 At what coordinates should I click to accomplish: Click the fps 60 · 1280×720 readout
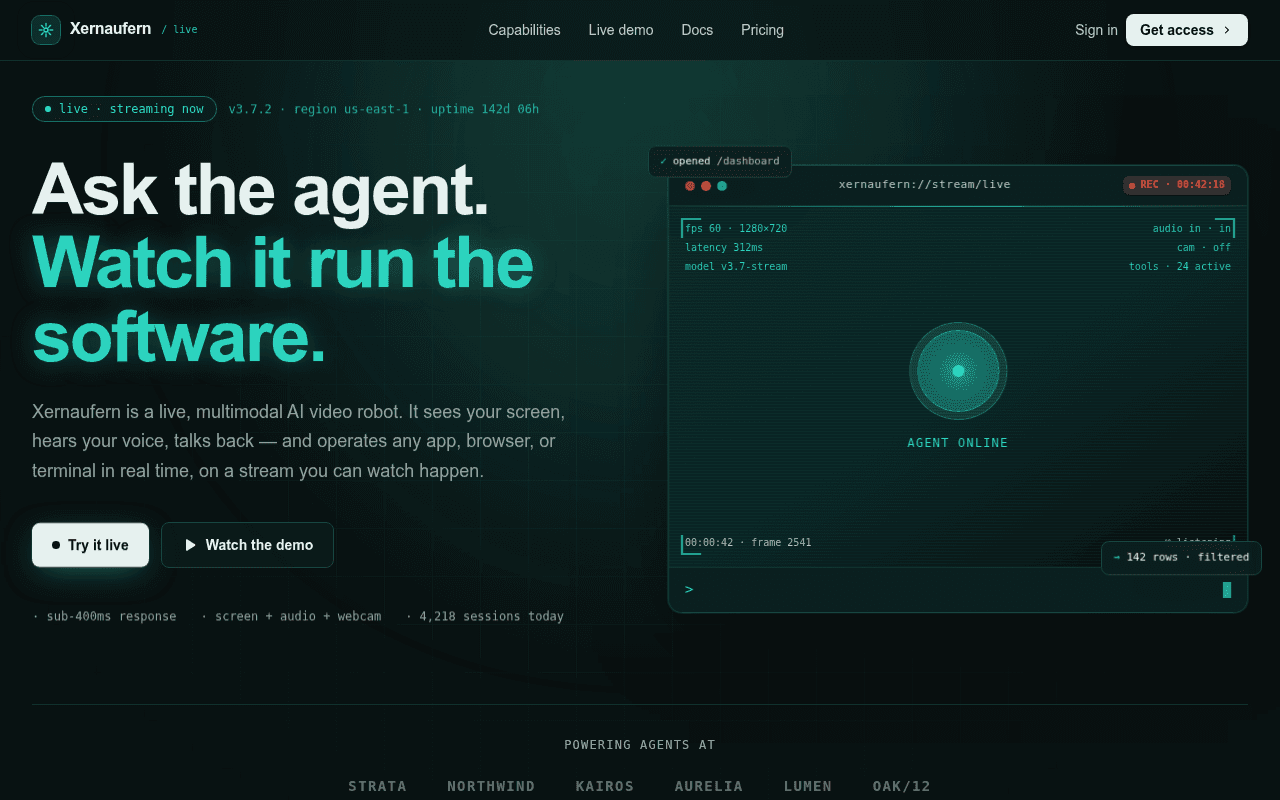tap(736, 228)
